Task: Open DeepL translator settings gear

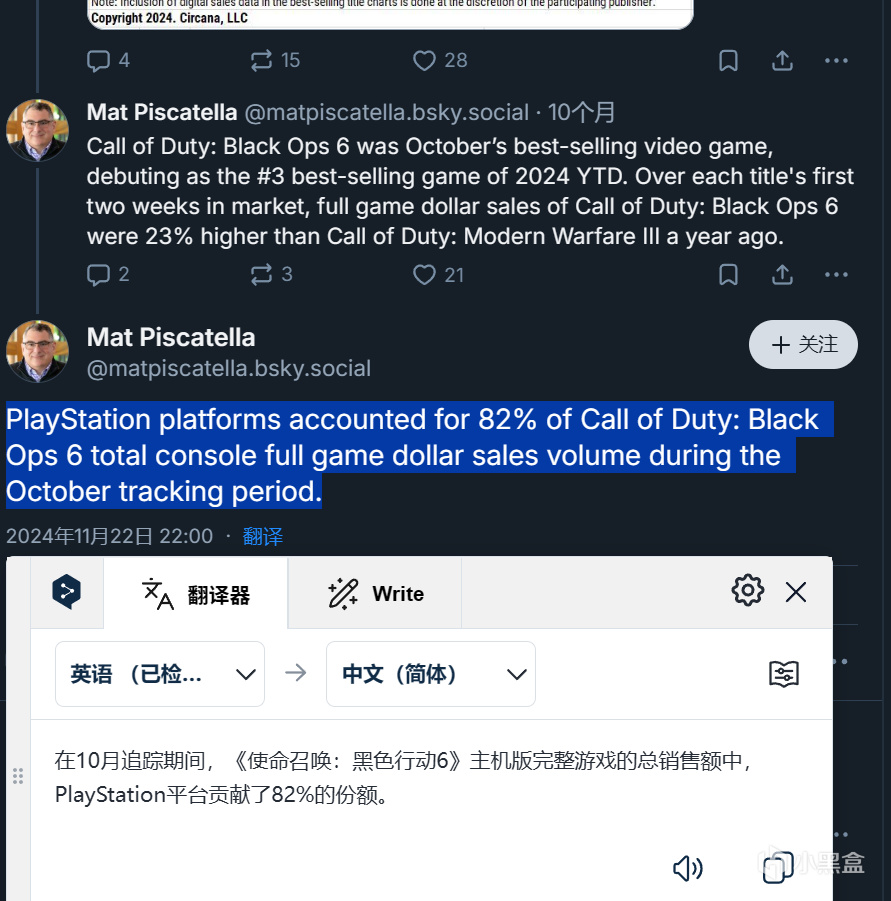Action: pyautogui.click(x=747, y=591)
